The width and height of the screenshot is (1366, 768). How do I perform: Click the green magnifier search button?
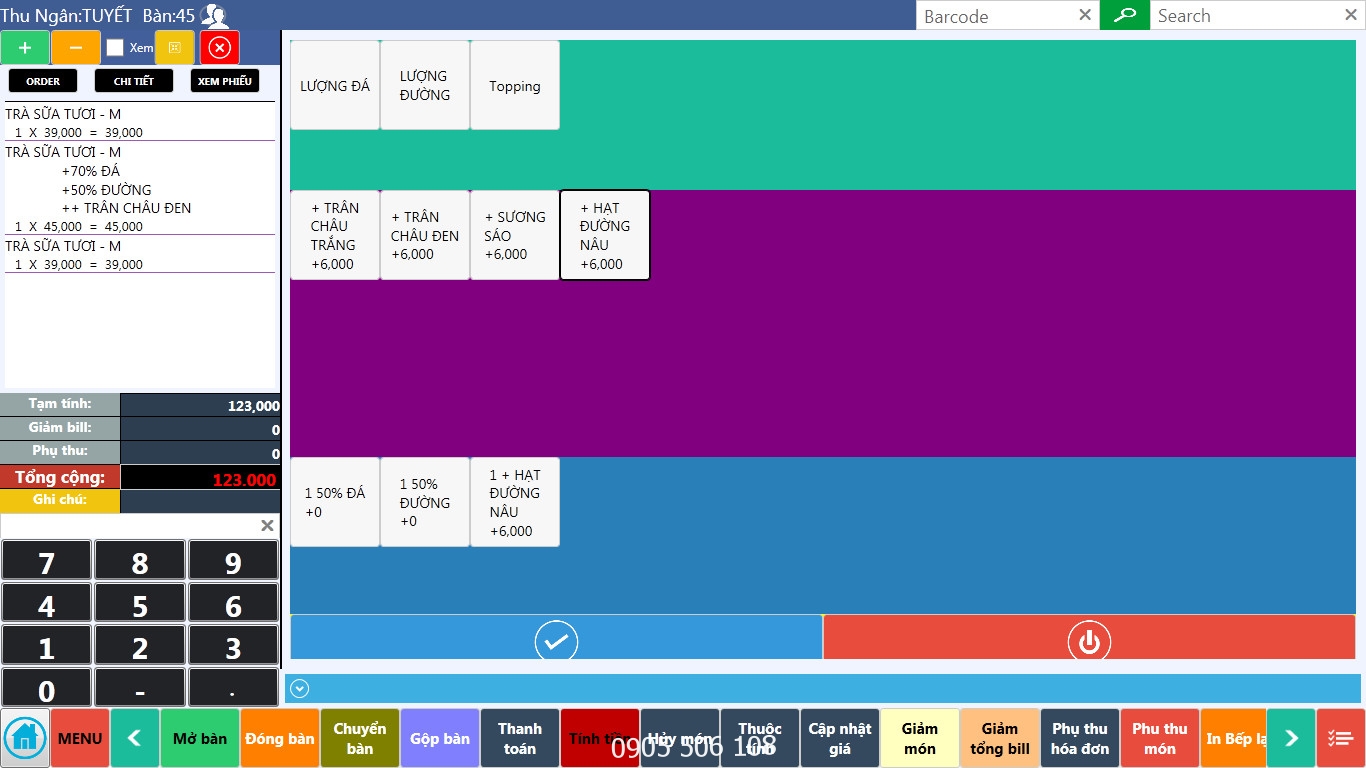pos(1125,15)
